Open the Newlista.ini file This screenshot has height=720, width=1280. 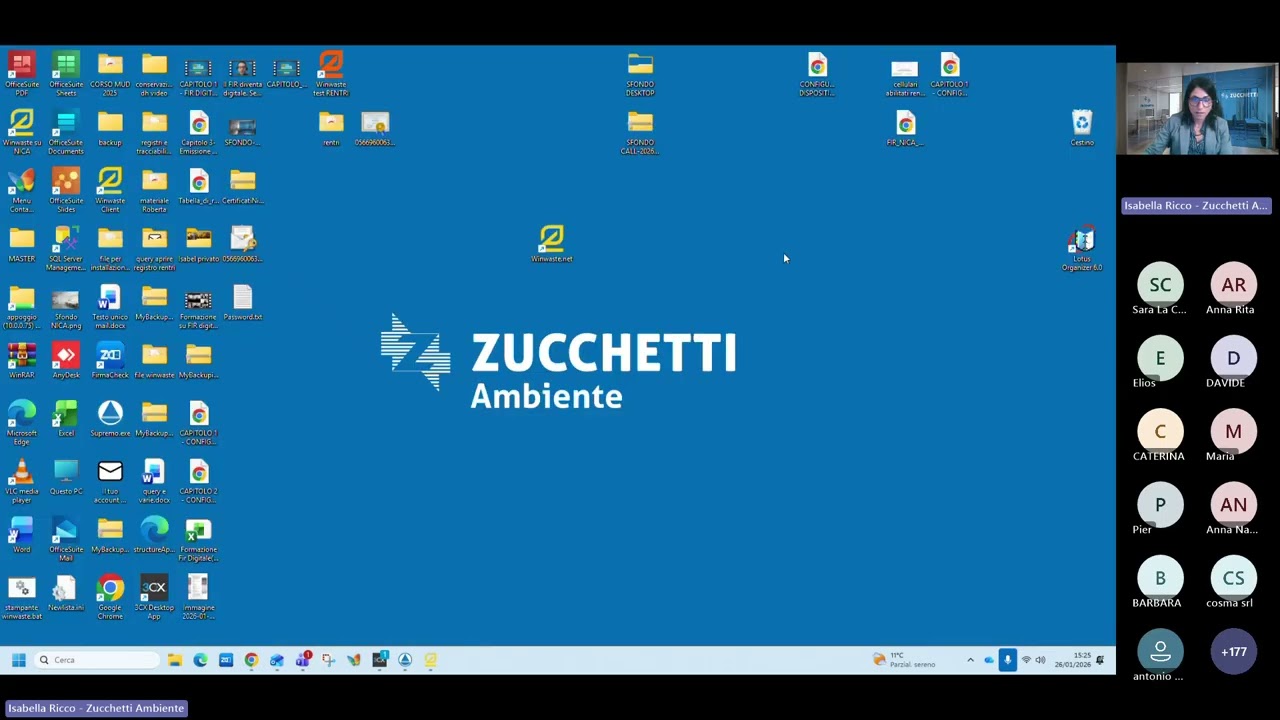[66, 593]
